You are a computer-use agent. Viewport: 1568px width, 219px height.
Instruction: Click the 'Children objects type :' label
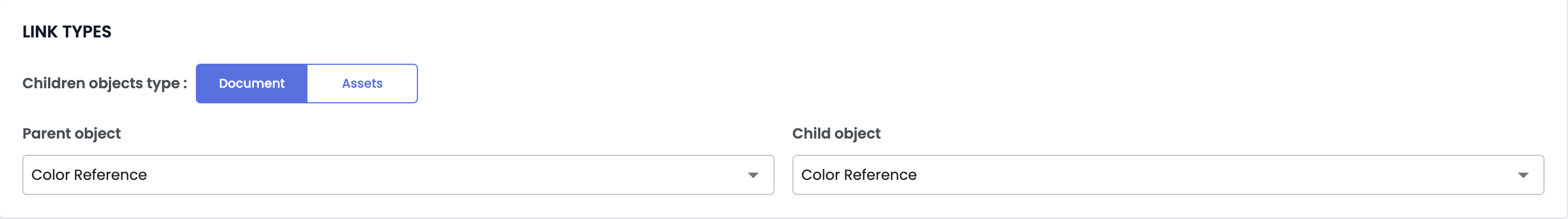click(105, 84)
